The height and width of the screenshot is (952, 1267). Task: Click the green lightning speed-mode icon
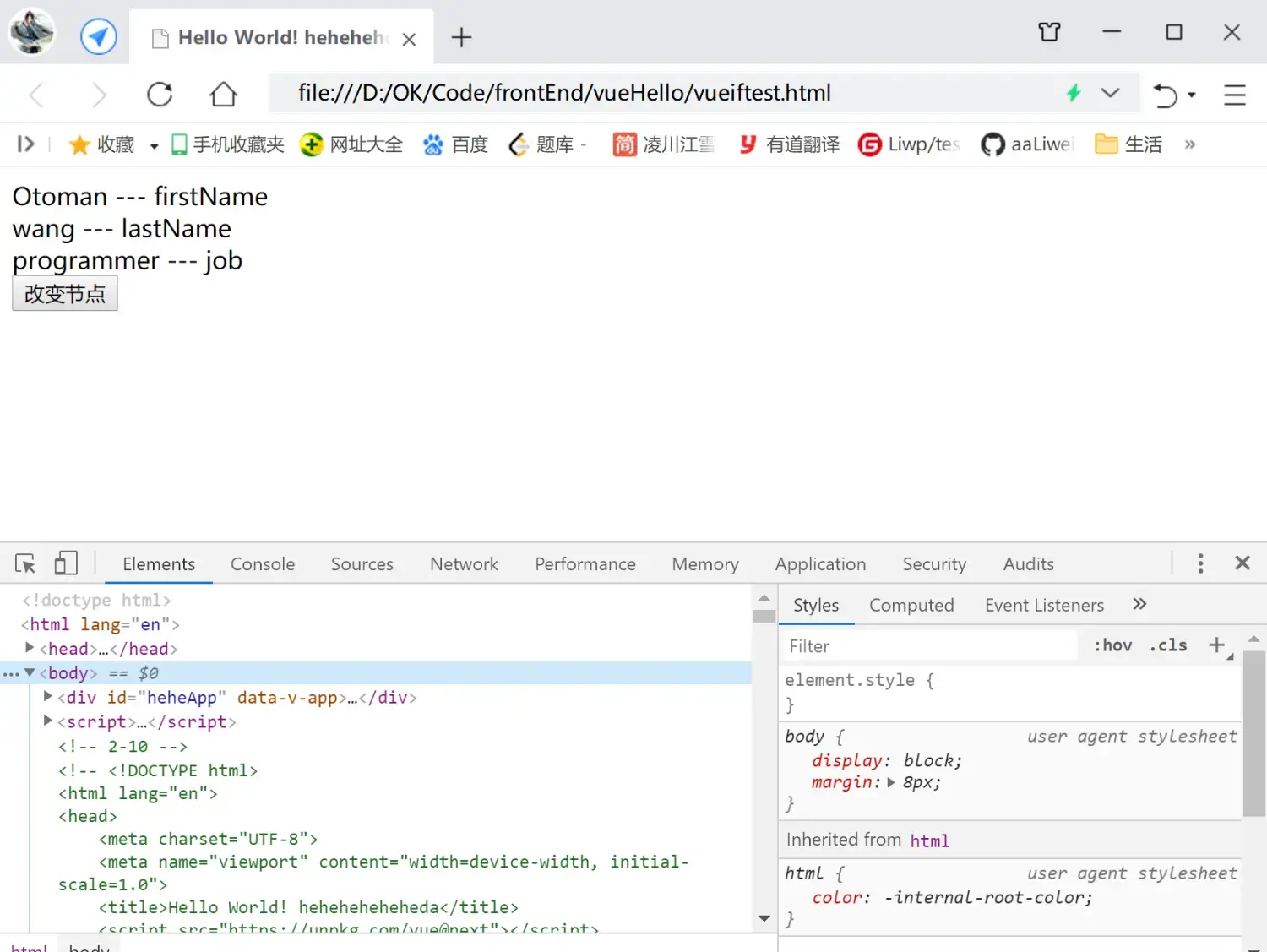pyautogui.click(x=1074, y=93)
